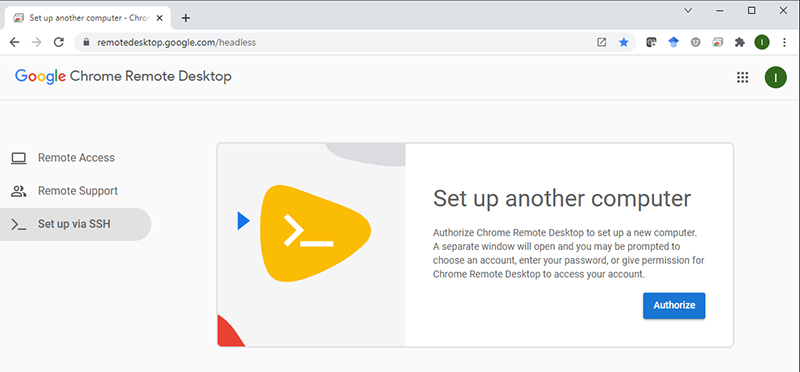
Task: Open Chrome three-dot menu
Action: 784,42
